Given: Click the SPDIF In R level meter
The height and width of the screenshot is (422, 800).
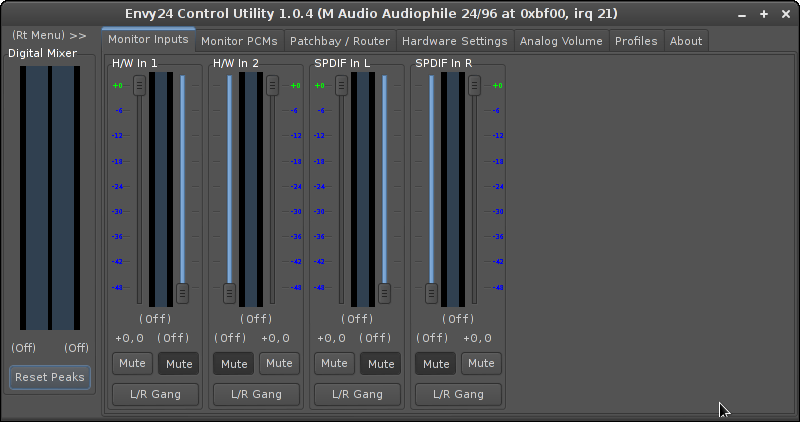Looking at the screenshot, I should [x=453, y=189].
